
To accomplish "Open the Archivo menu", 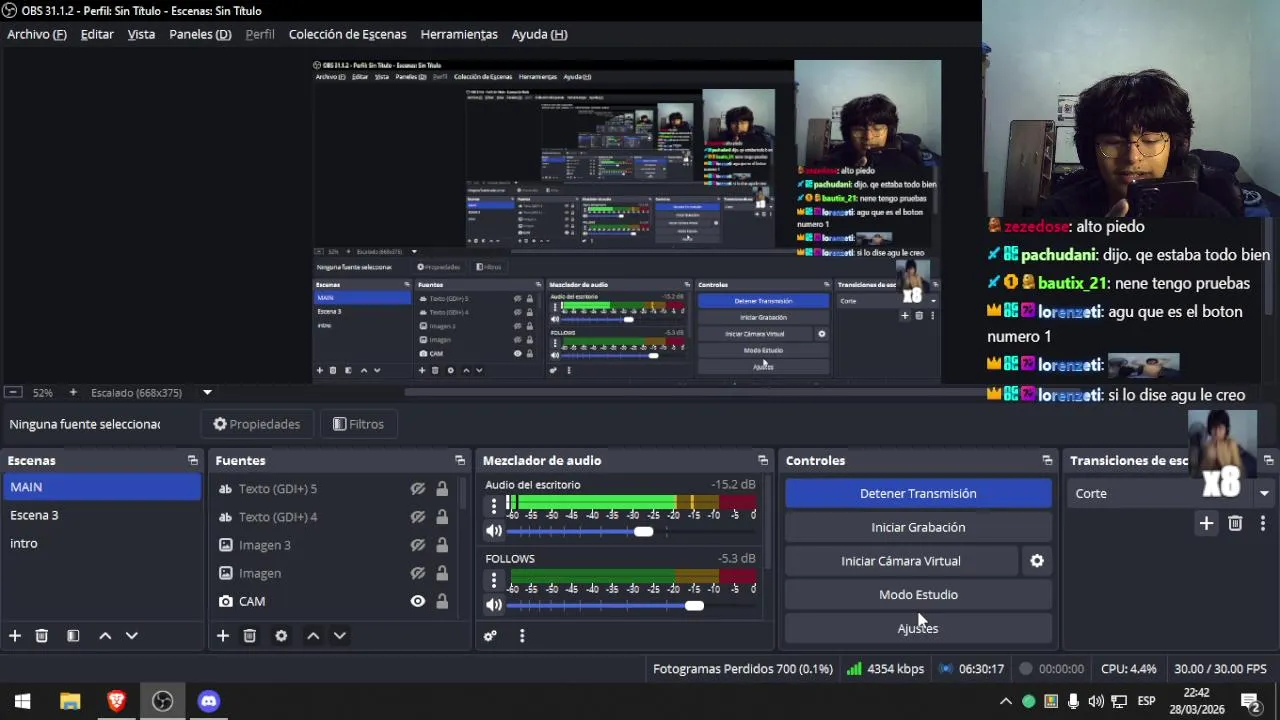I will pos(37,34).
